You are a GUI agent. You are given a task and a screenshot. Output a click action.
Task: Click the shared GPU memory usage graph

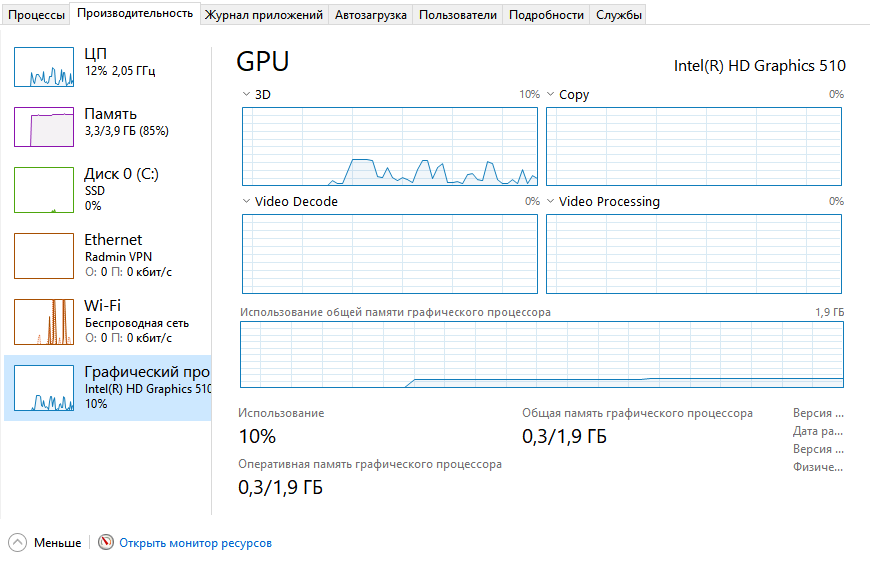541,354
